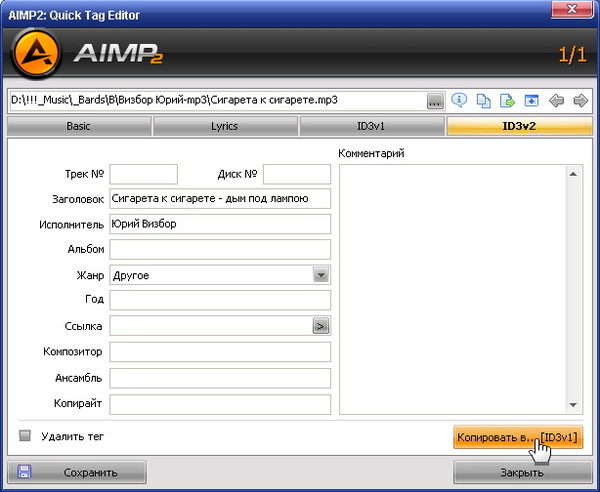The image size is (600, 492).
Task: Open file browse button with three dots
Action: 435,101
